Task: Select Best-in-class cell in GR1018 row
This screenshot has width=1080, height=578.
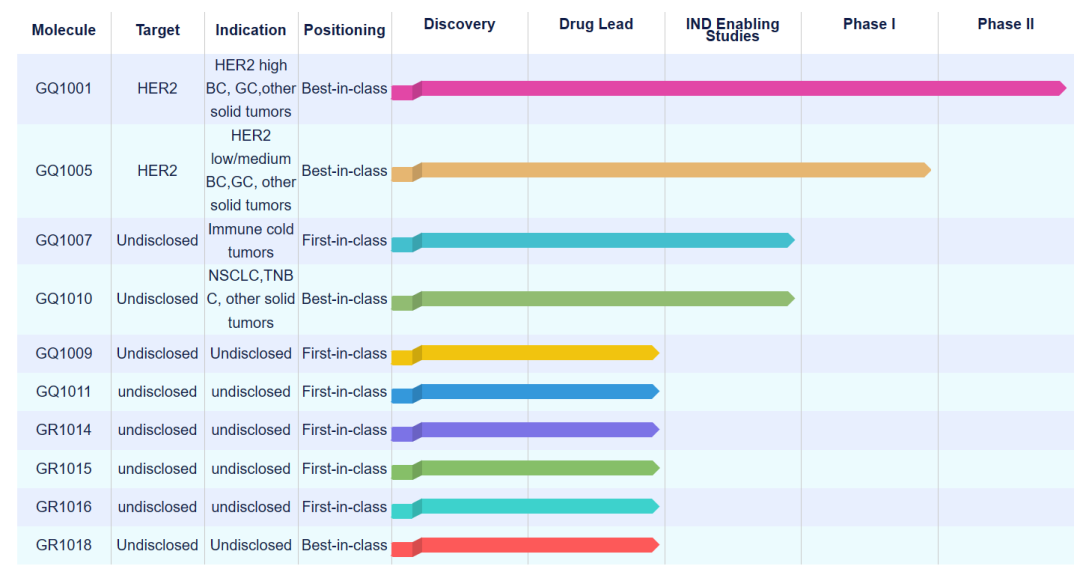Action: [344, 545]
